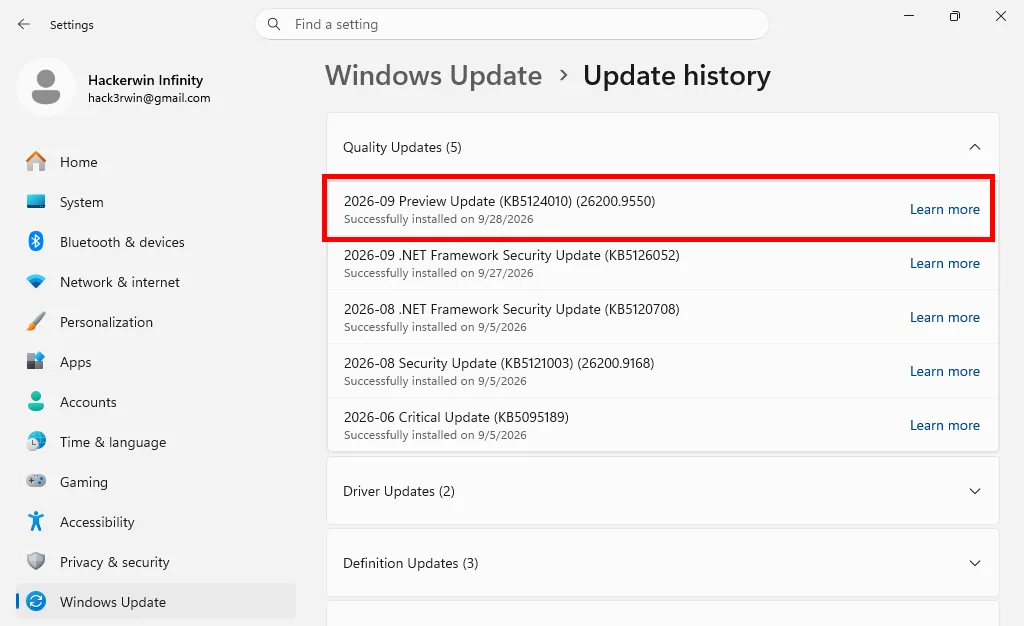Open Network & internet settings

pos(156,281)
